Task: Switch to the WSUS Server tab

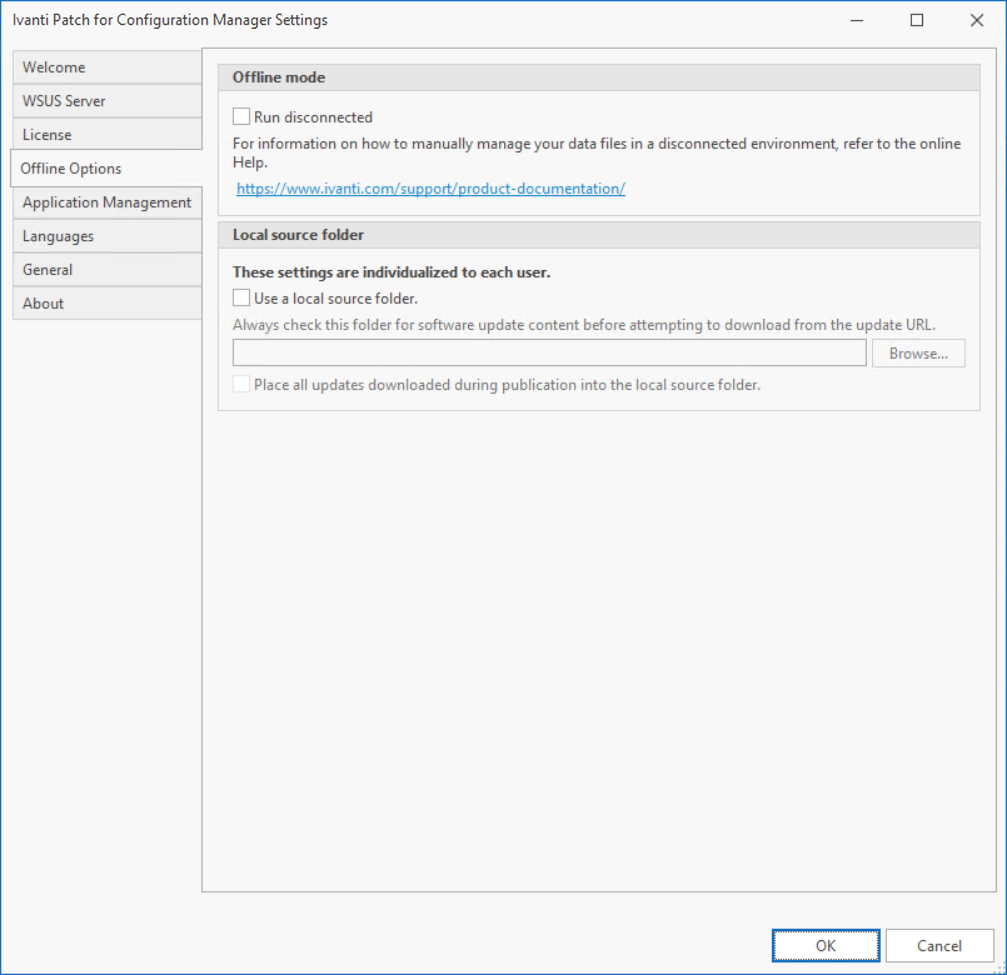Action: tap(106, 101)
